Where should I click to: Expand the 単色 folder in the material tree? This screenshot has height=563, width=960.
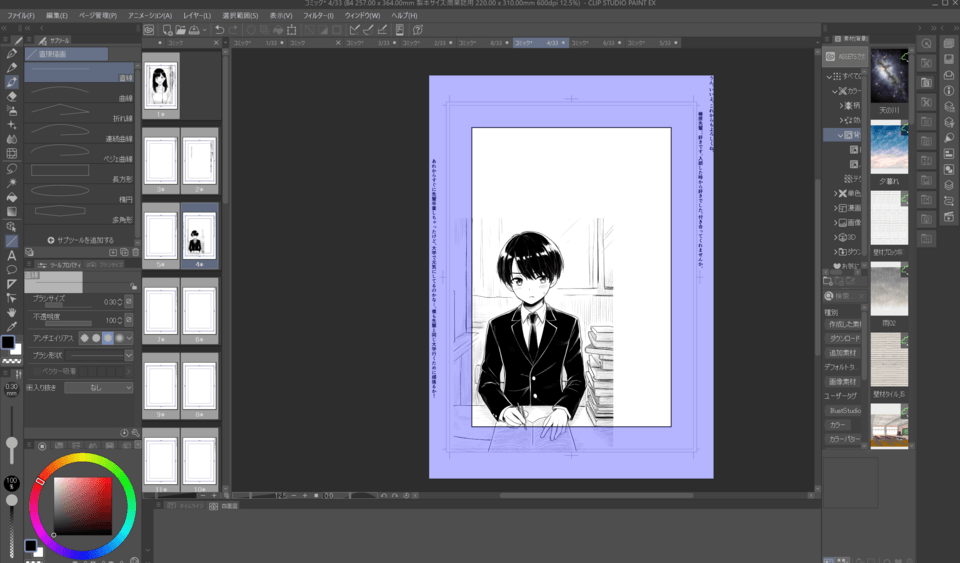(837, 193)
